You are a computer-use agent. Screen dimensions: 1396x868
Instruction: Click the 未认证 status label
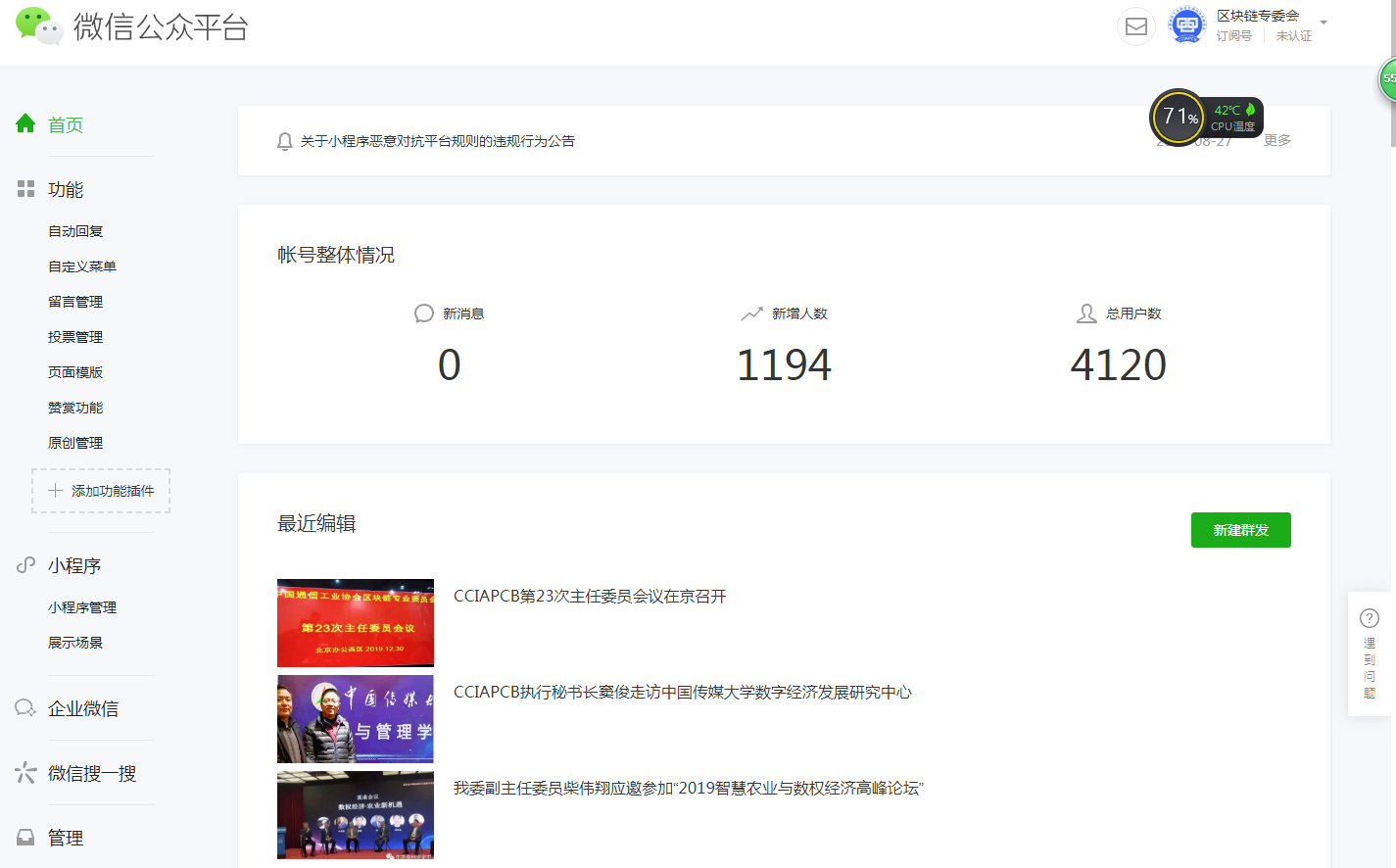[x=1294, y=35]
